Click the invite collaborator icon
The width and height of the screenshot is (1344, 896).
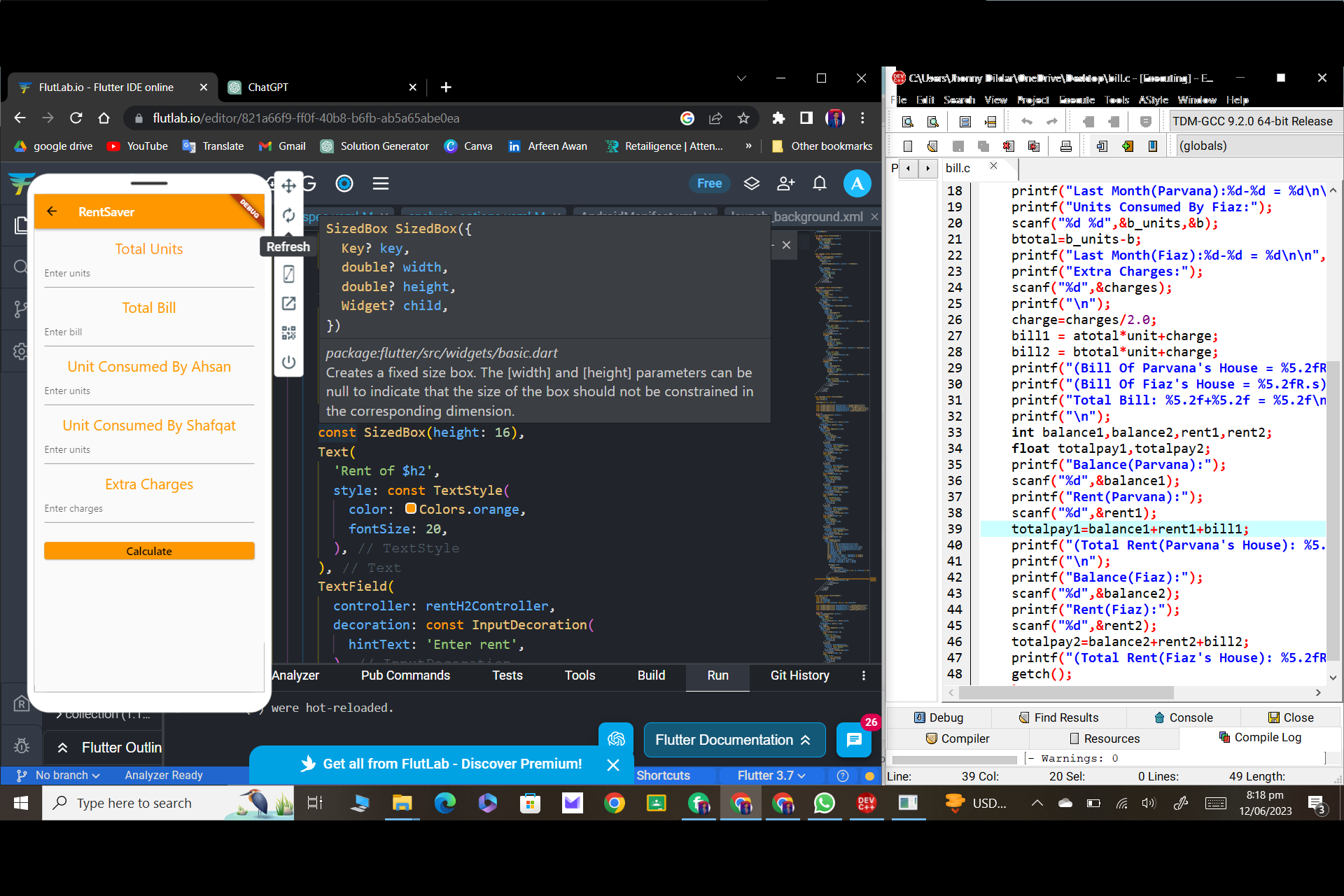(786, 183)
